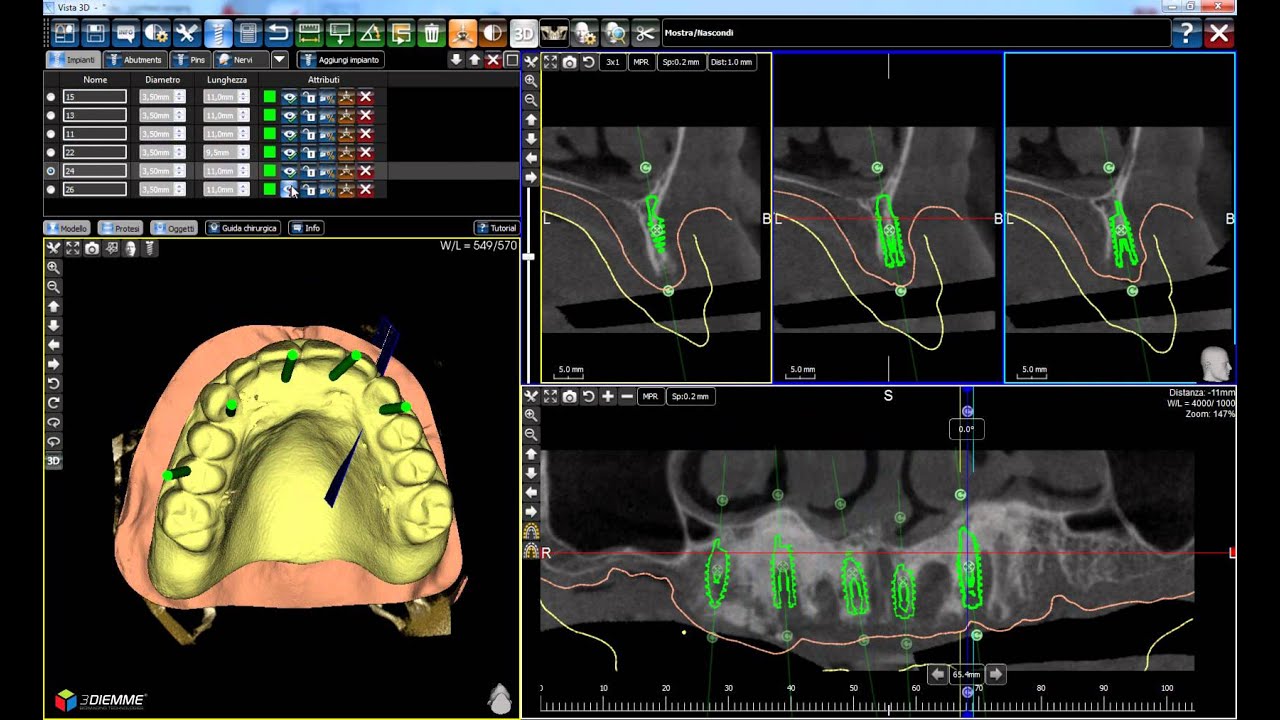Click the green color swatch for implant 26
This screenshot has width=1280, height=720.
click(270, 189)
